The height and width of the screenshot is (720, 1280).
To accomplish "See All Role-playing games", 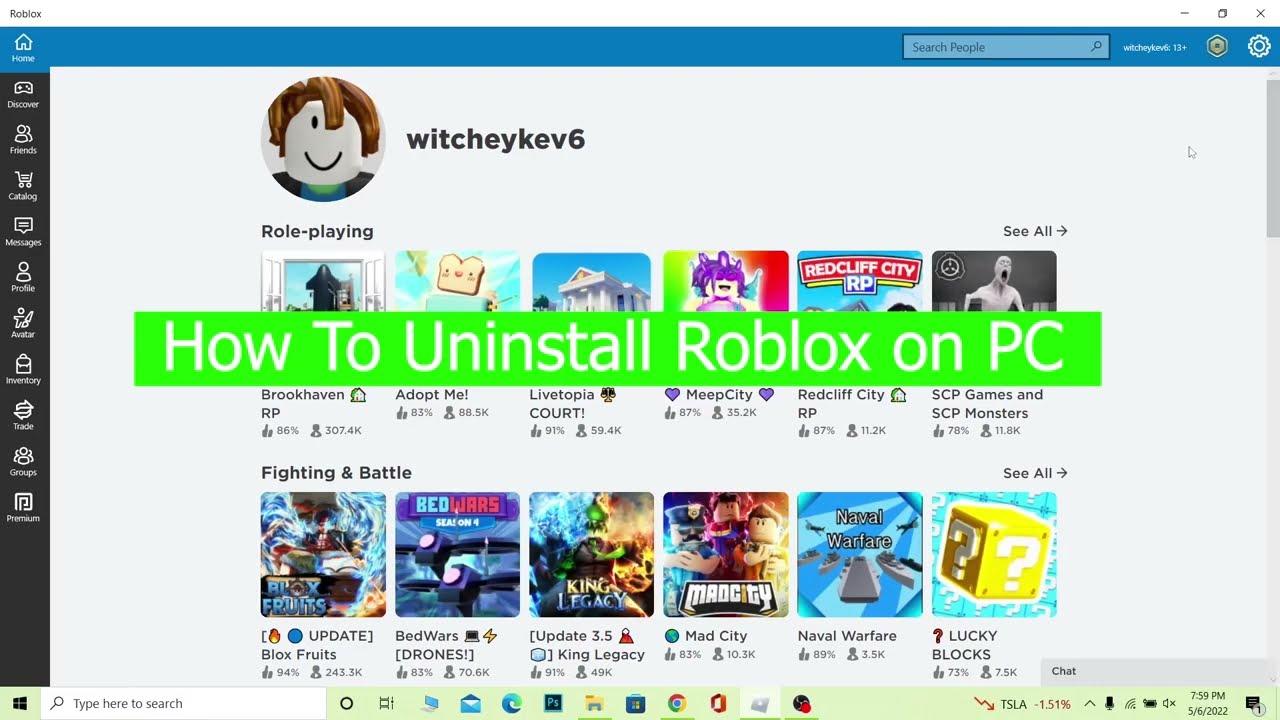I will pos(1035,231).
